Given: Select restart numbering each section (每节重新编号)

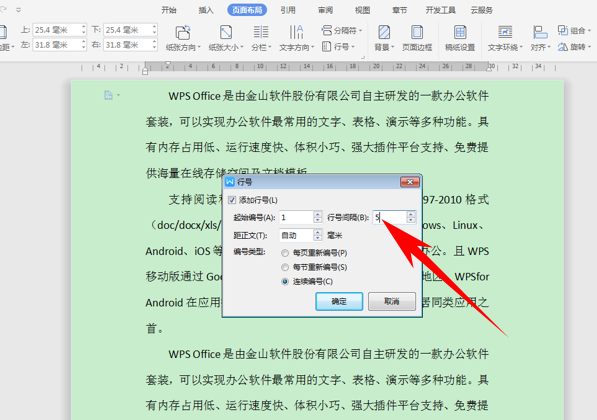Looking at the screenshot, I should coord(285,267).
